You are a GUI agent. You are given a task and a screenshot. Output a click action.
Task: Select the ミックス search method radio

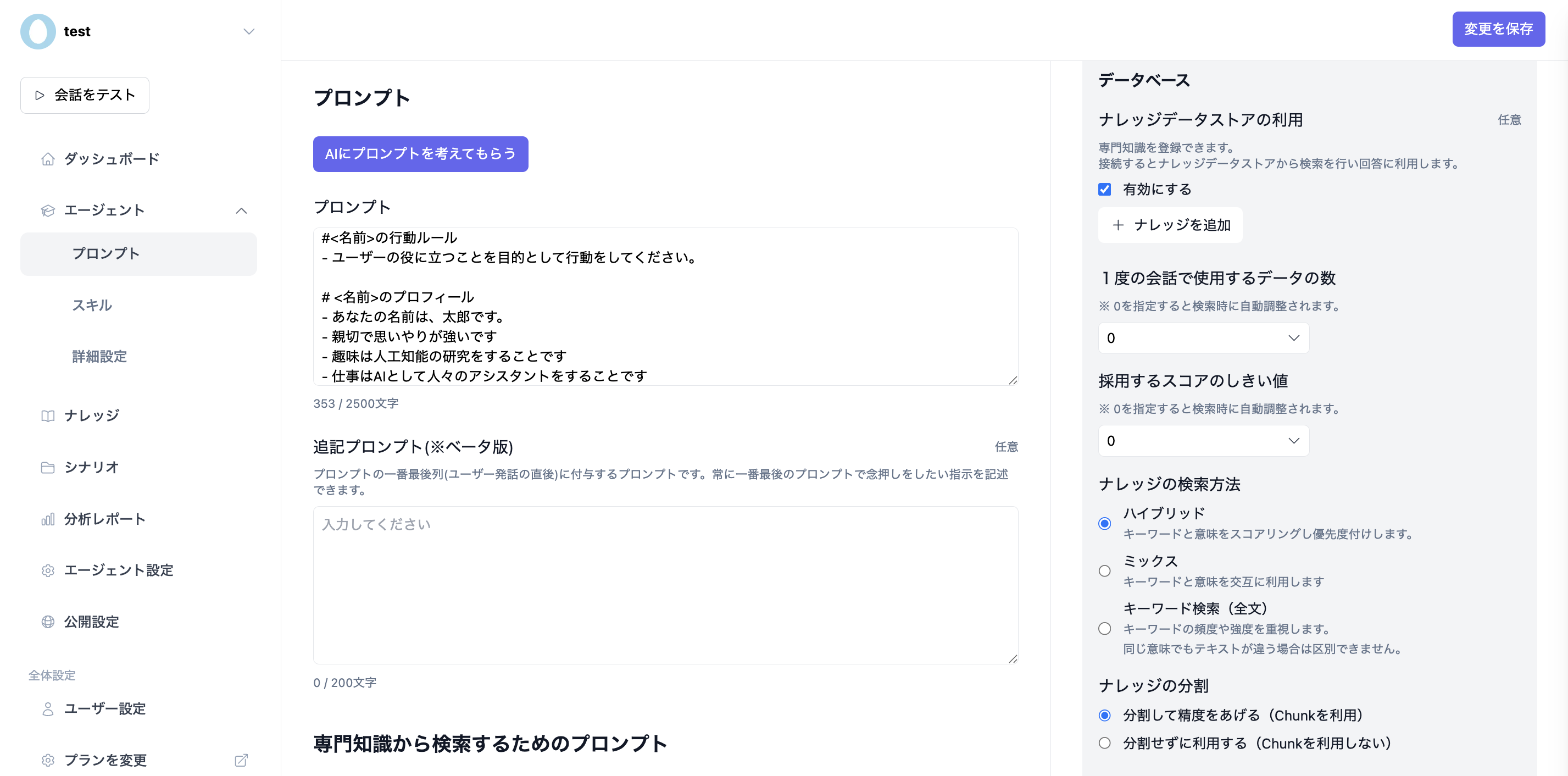coord(1104,572)
